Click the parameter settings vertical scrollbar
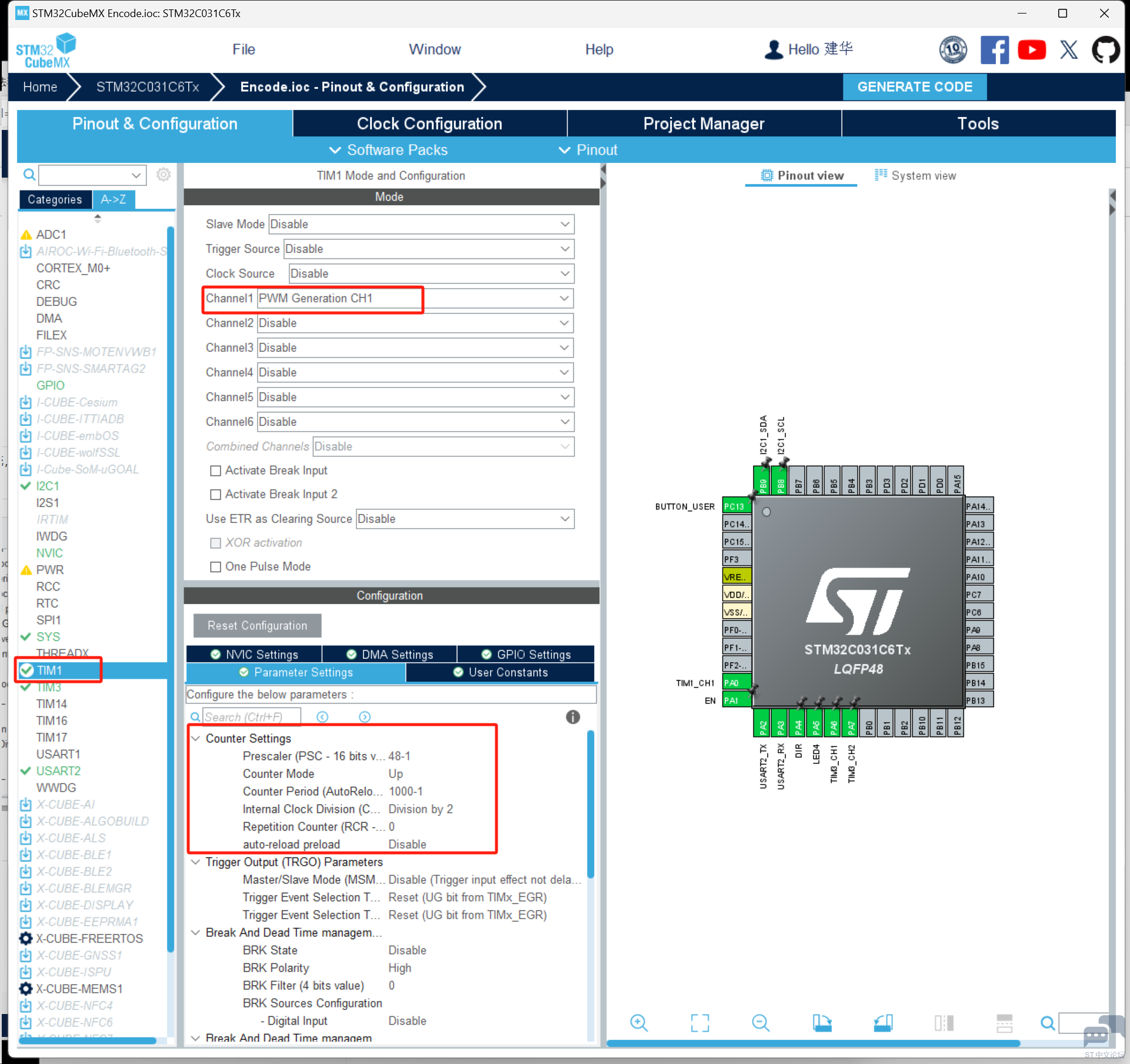The width and height of the screenshot is (1130, 1064). (591, 804)
